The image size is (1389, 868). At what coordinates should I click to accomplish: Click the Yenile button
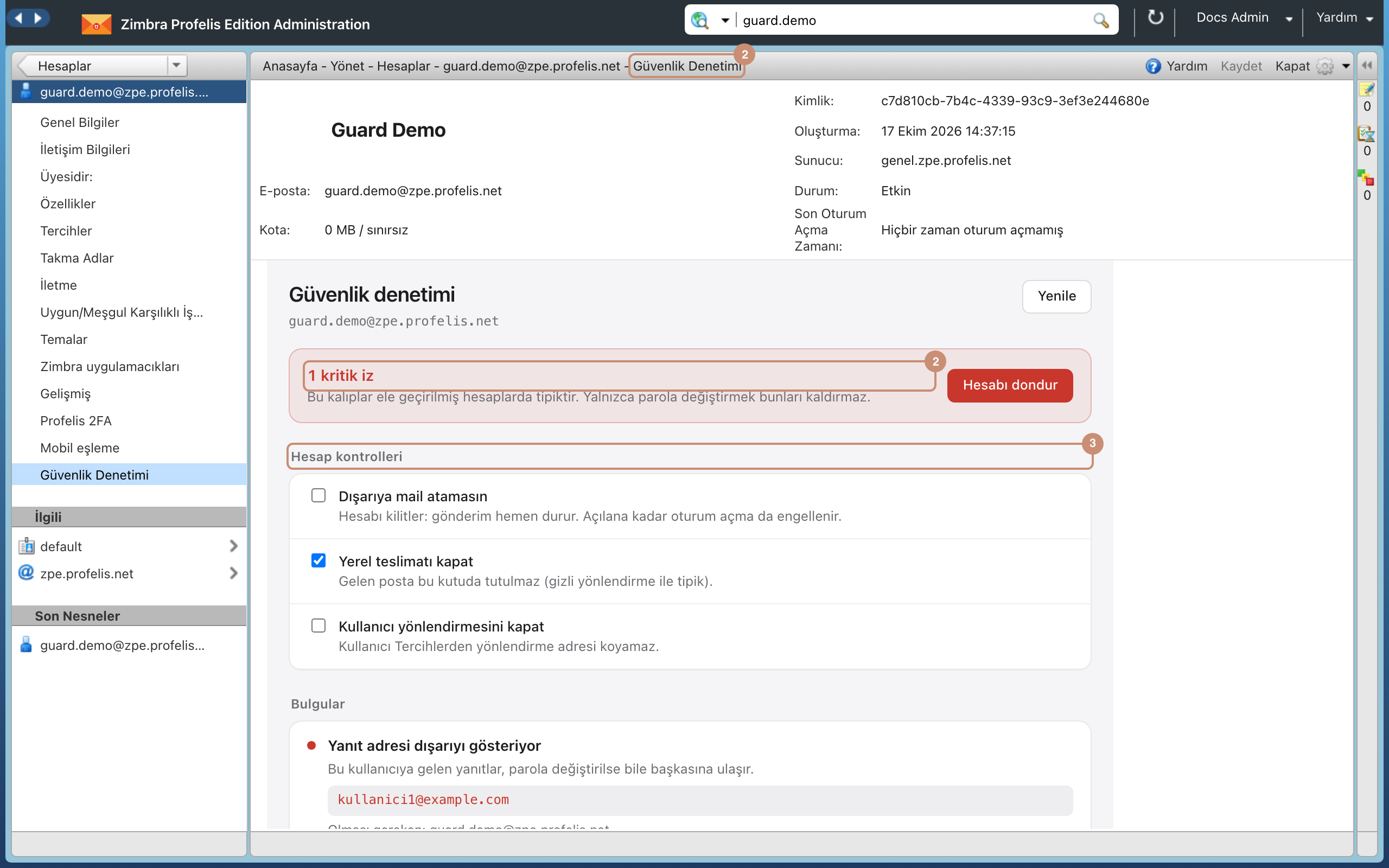tap(1057, 296)
